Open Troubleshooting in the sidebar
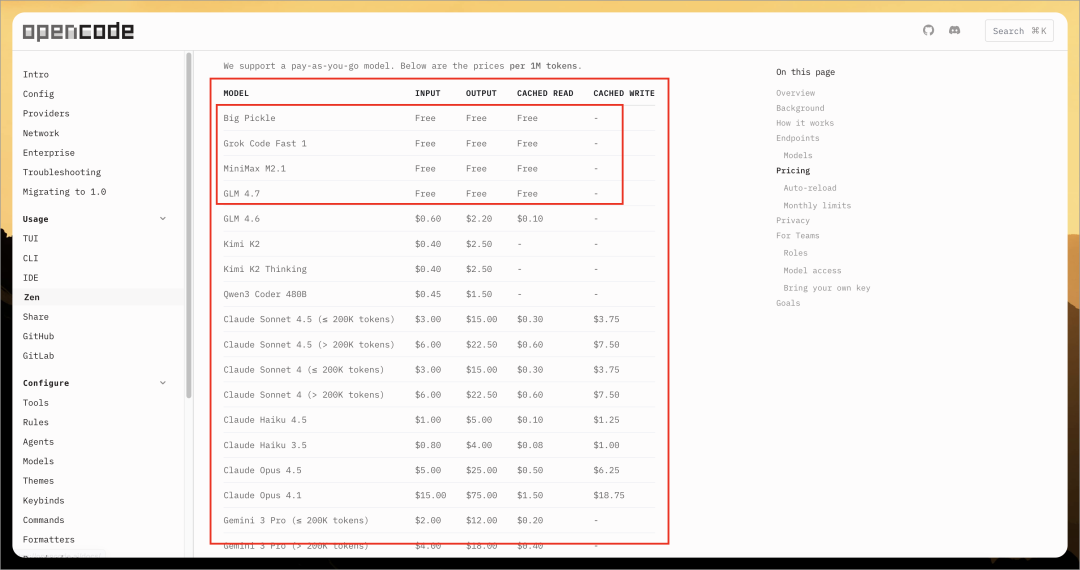This screenshot has height=570, width=1080. (62, 172)
